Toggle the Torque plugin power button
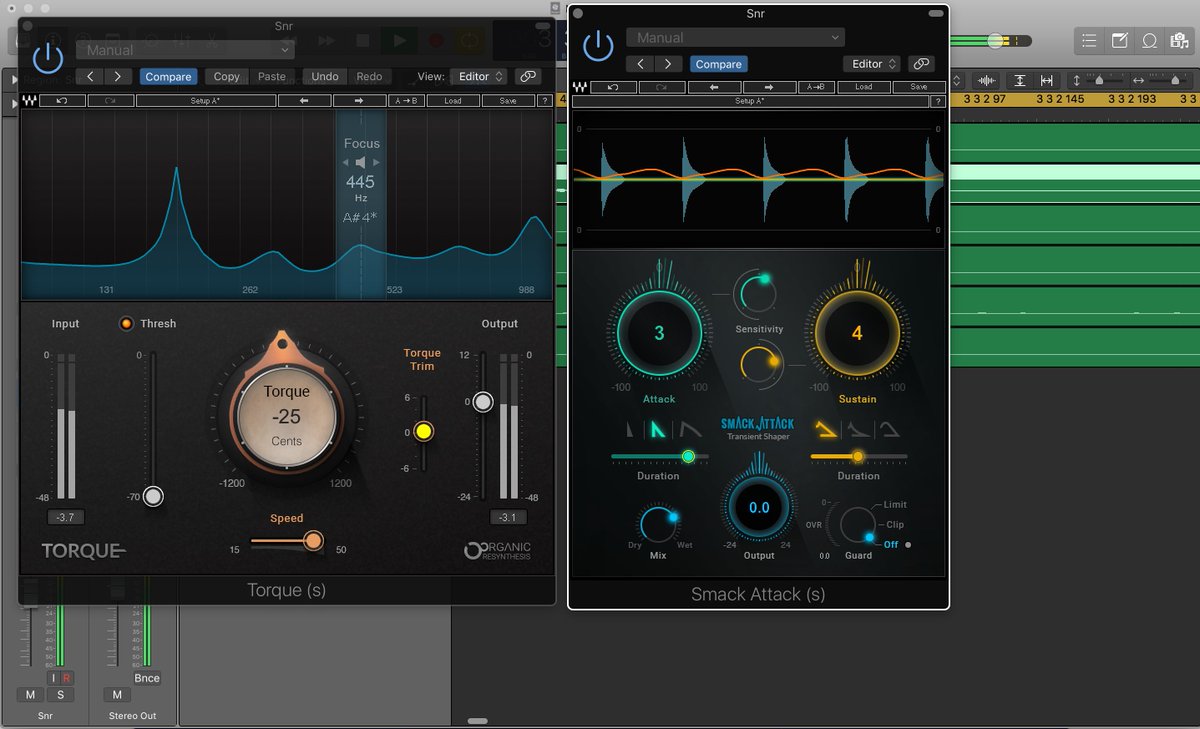 tap(47, 58)
